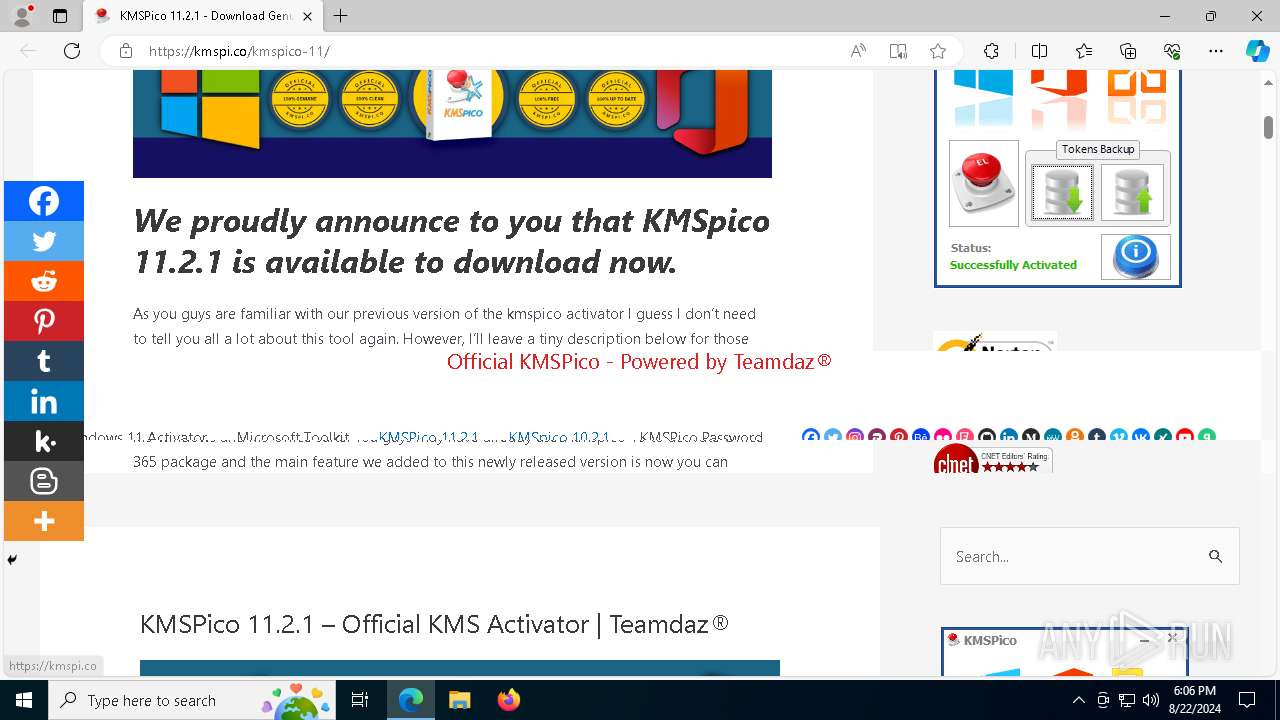Click KMSPico 11.2.1 – Official KMS Activator heading
This screenshot has height=720, width=1280.
(x=434, y=624)
